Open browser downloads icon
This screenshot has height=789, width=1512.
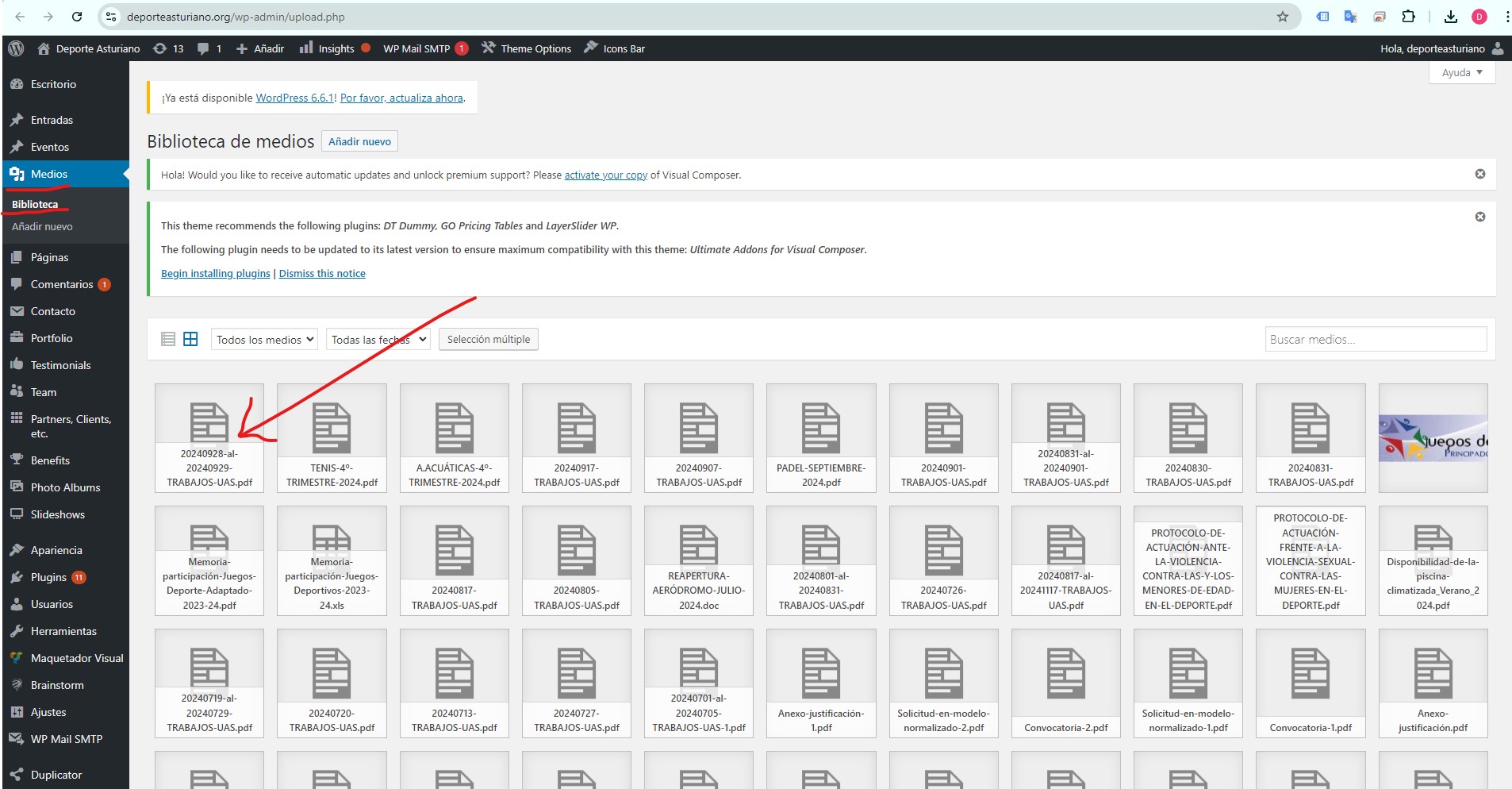(x=1450, y=17)
